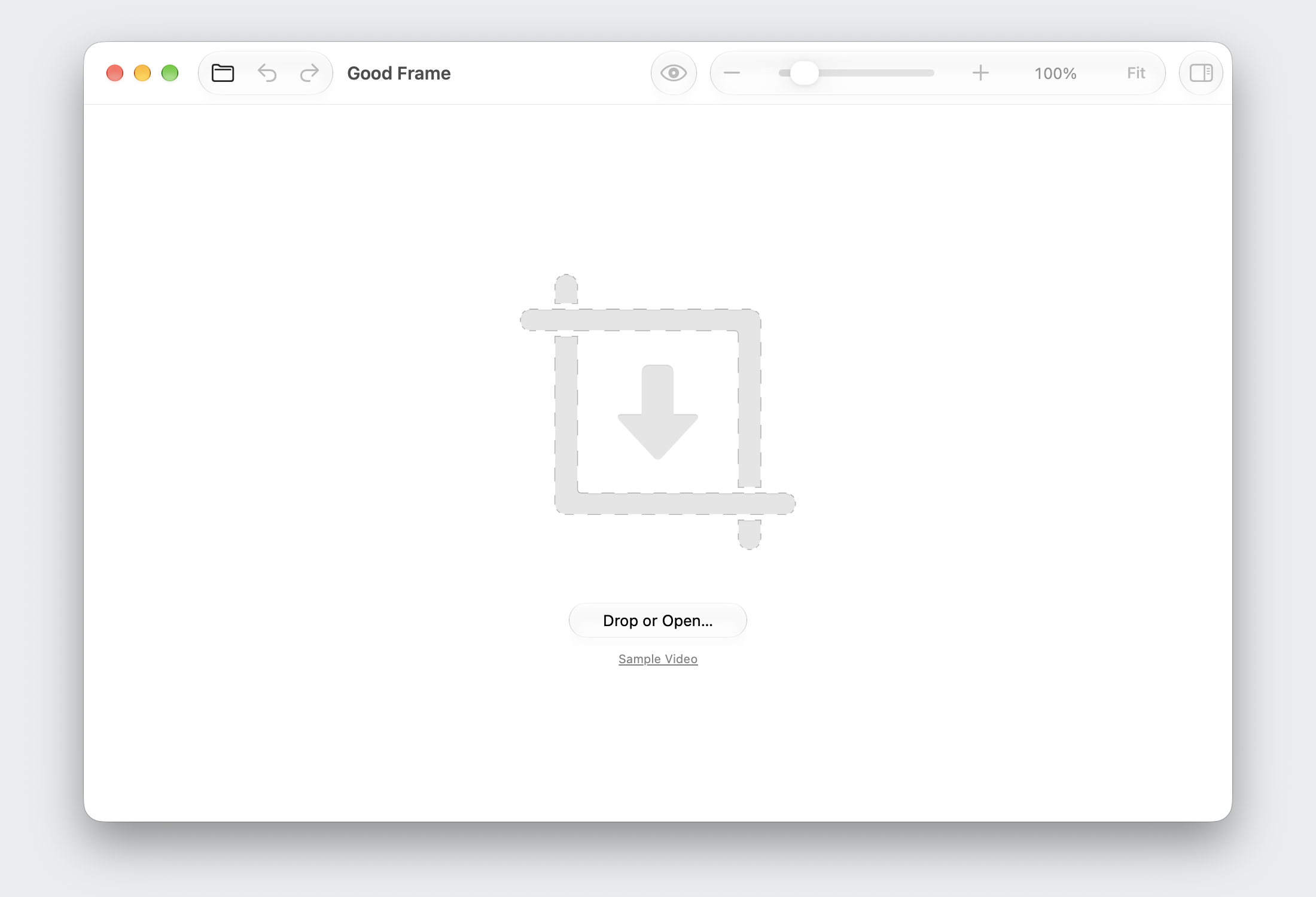Image resolution: width=1316 pixels, height=897 pixels.
Task: Click the Fit zoom button
Action: (1136, 73)
